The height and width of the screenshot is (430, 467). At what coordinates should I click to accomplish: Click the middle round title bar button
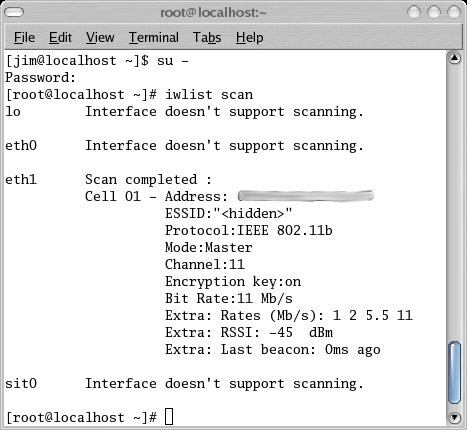[434, 13]
